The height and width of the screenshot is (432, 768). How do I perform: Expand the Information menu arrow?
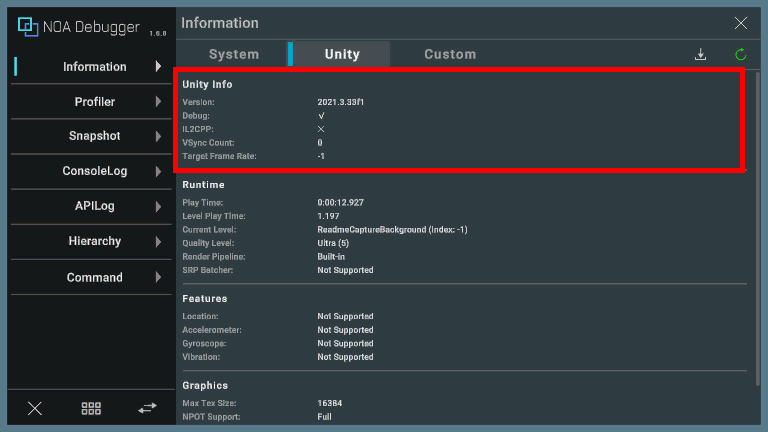pos(158,66)
